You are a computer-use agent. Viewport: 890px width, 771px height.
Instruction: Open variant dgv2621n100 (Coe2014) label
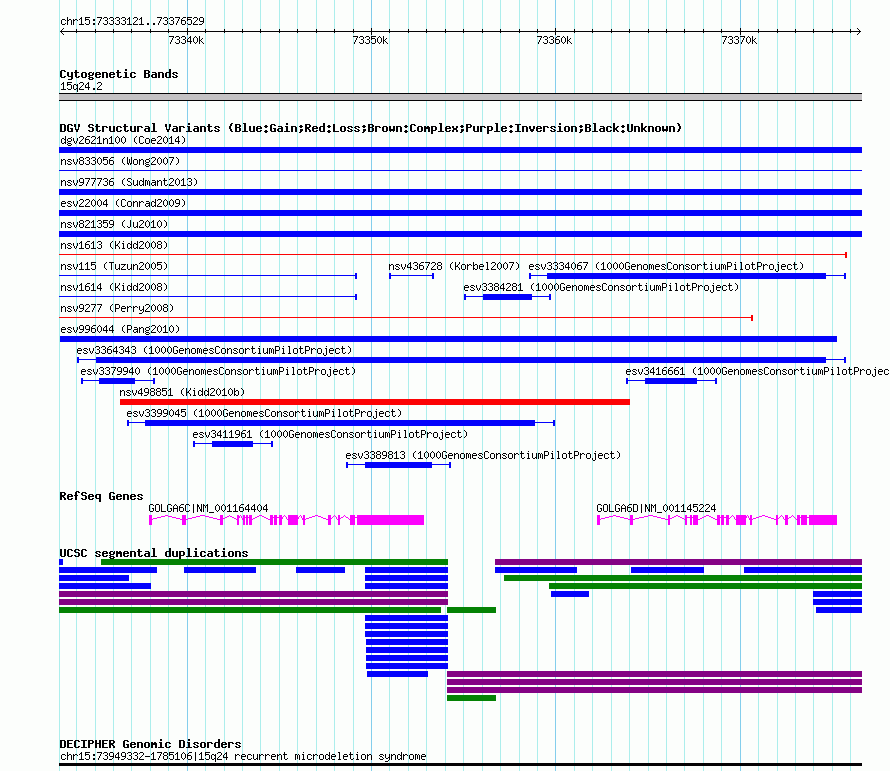tap(123, 140)
